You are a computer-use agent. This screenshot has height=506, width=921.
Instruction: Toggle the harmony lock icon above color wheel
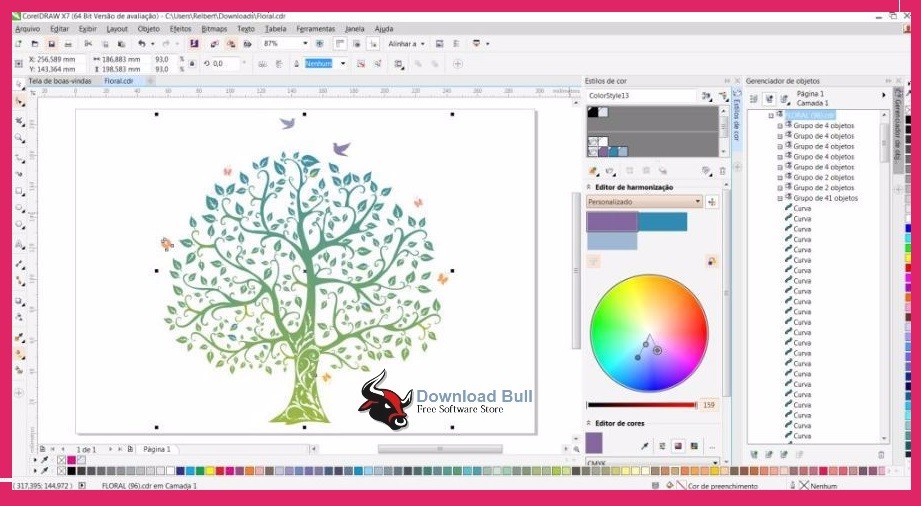click(x=712, y=262)
